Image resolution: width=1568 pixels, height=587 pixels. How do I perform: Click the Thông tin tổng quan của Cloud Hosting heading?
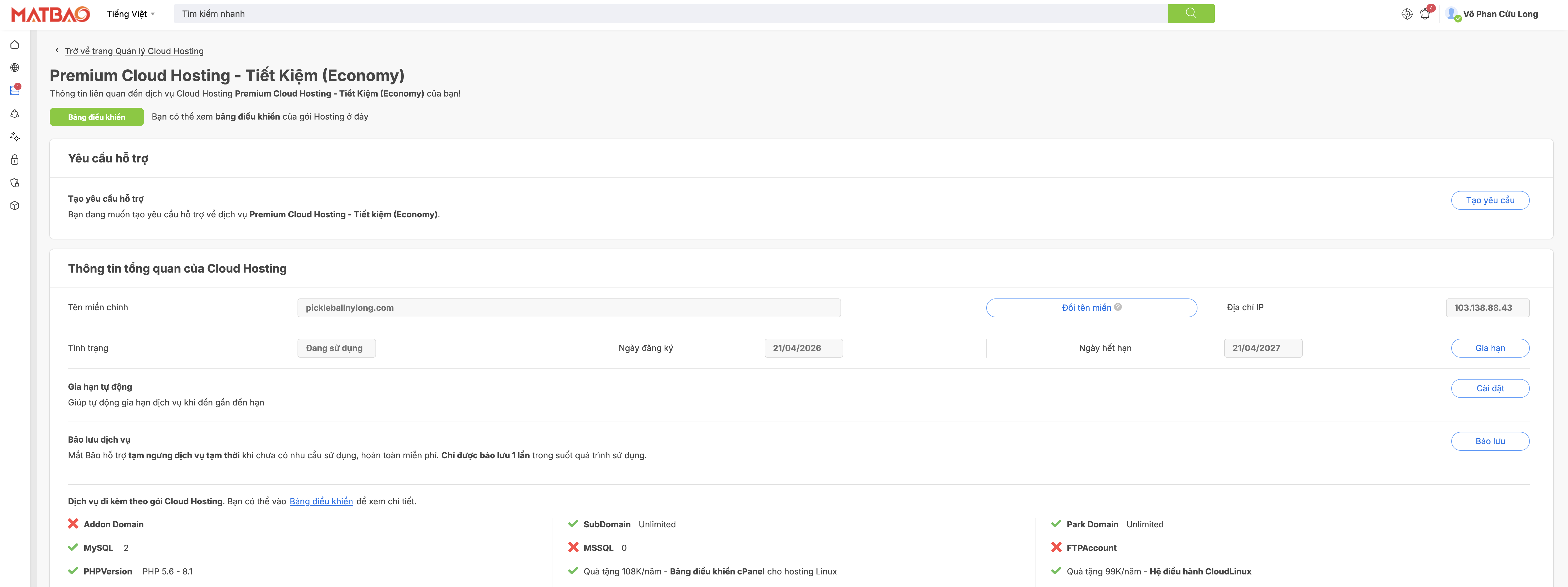point(177,268)
